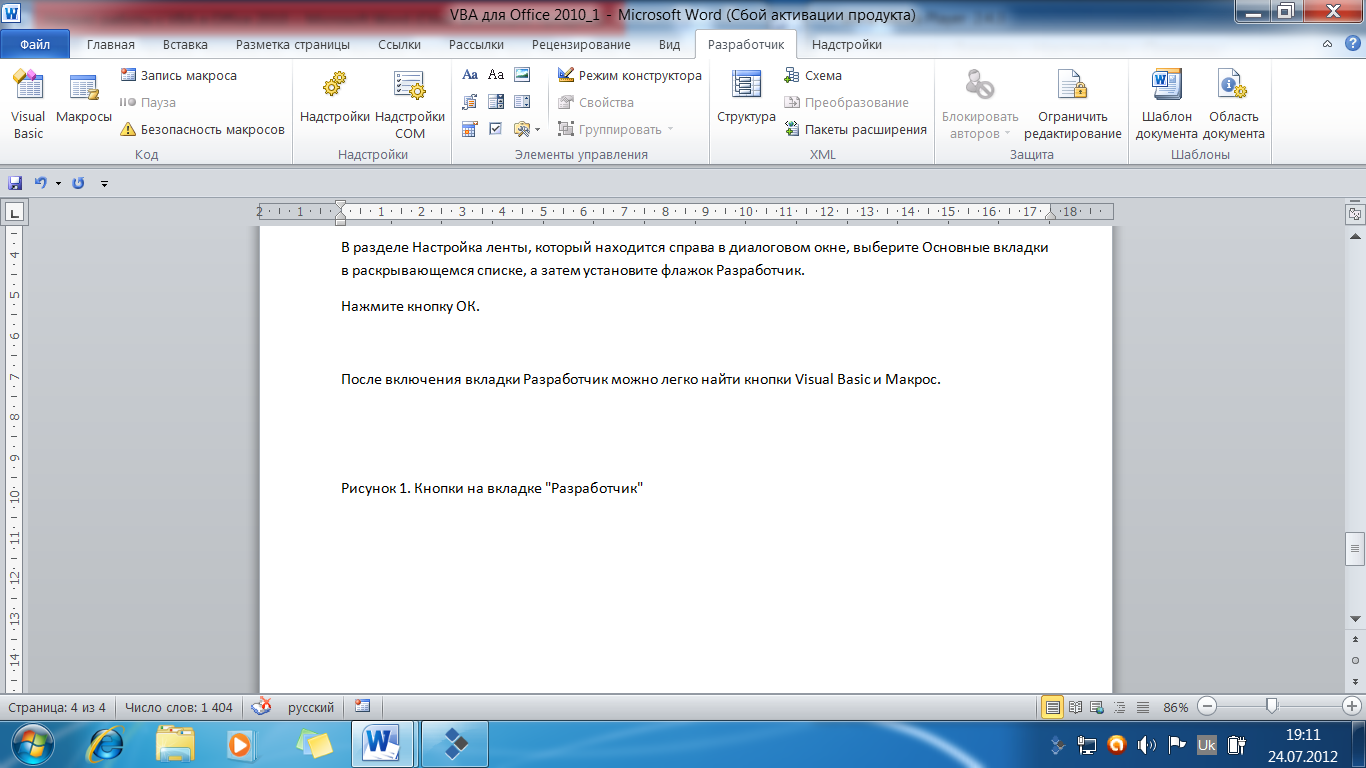
Task: Insert plain text content control (black Aa)
Action: click(496, 75)
